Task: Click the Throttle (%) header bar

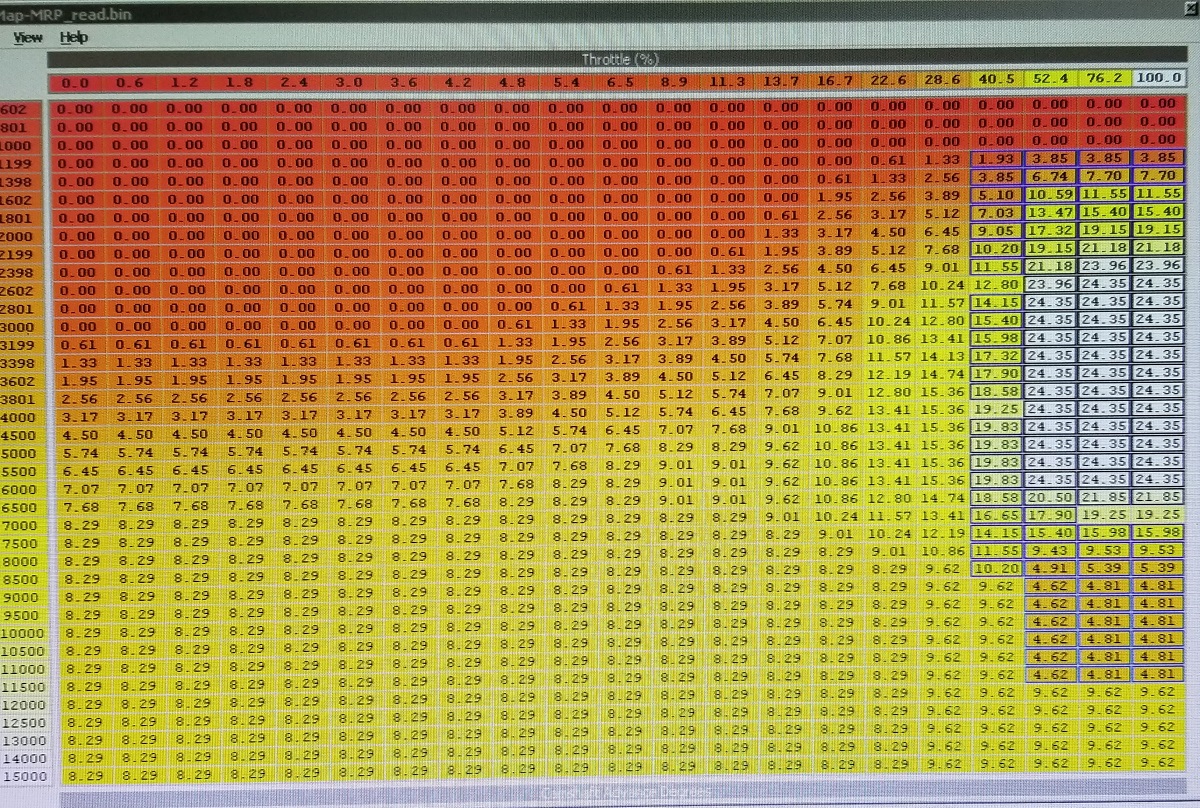Action: (619, 59)
